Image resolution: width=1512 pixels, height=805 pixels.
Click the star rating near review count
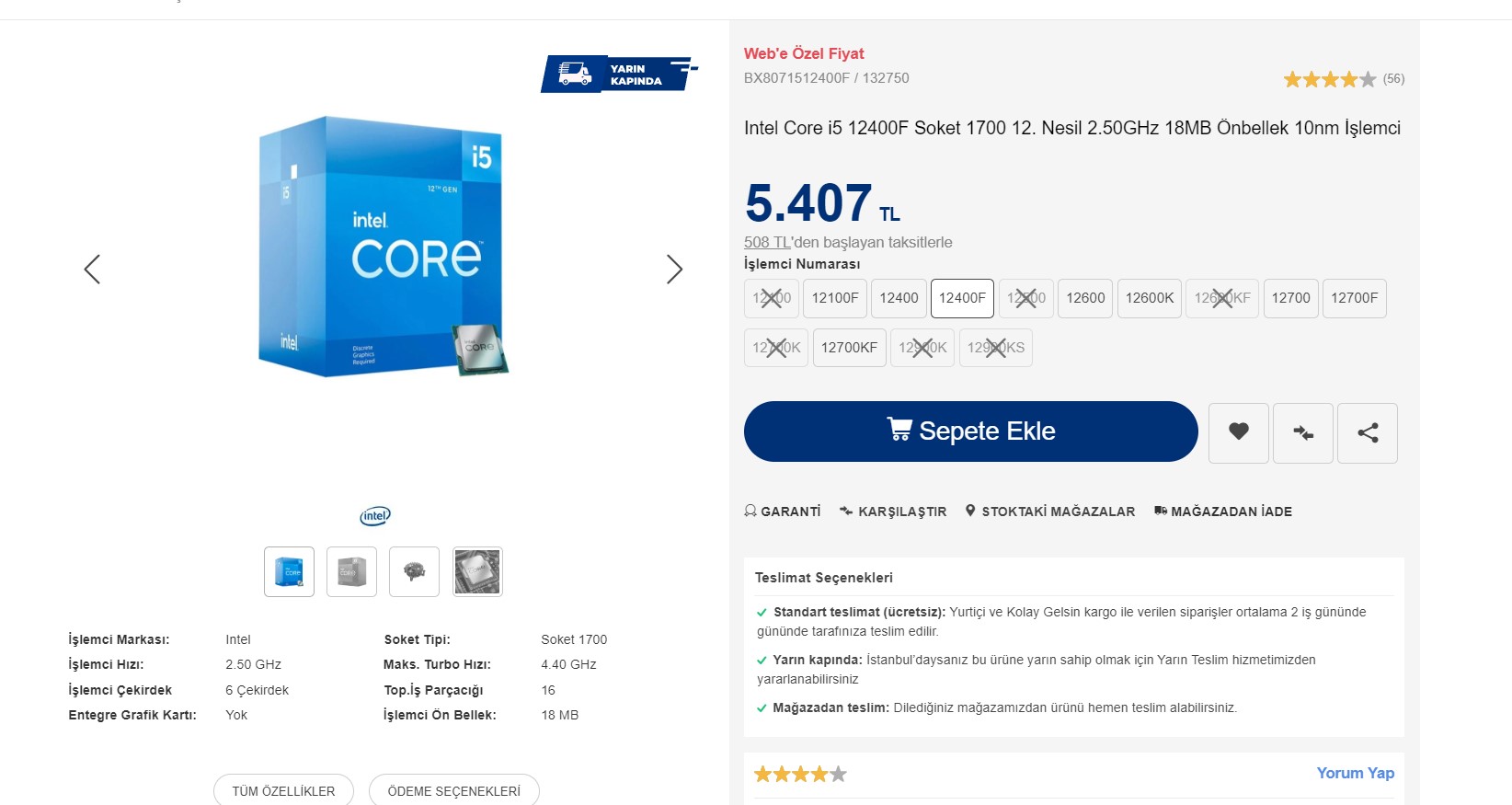(1330, 79)
